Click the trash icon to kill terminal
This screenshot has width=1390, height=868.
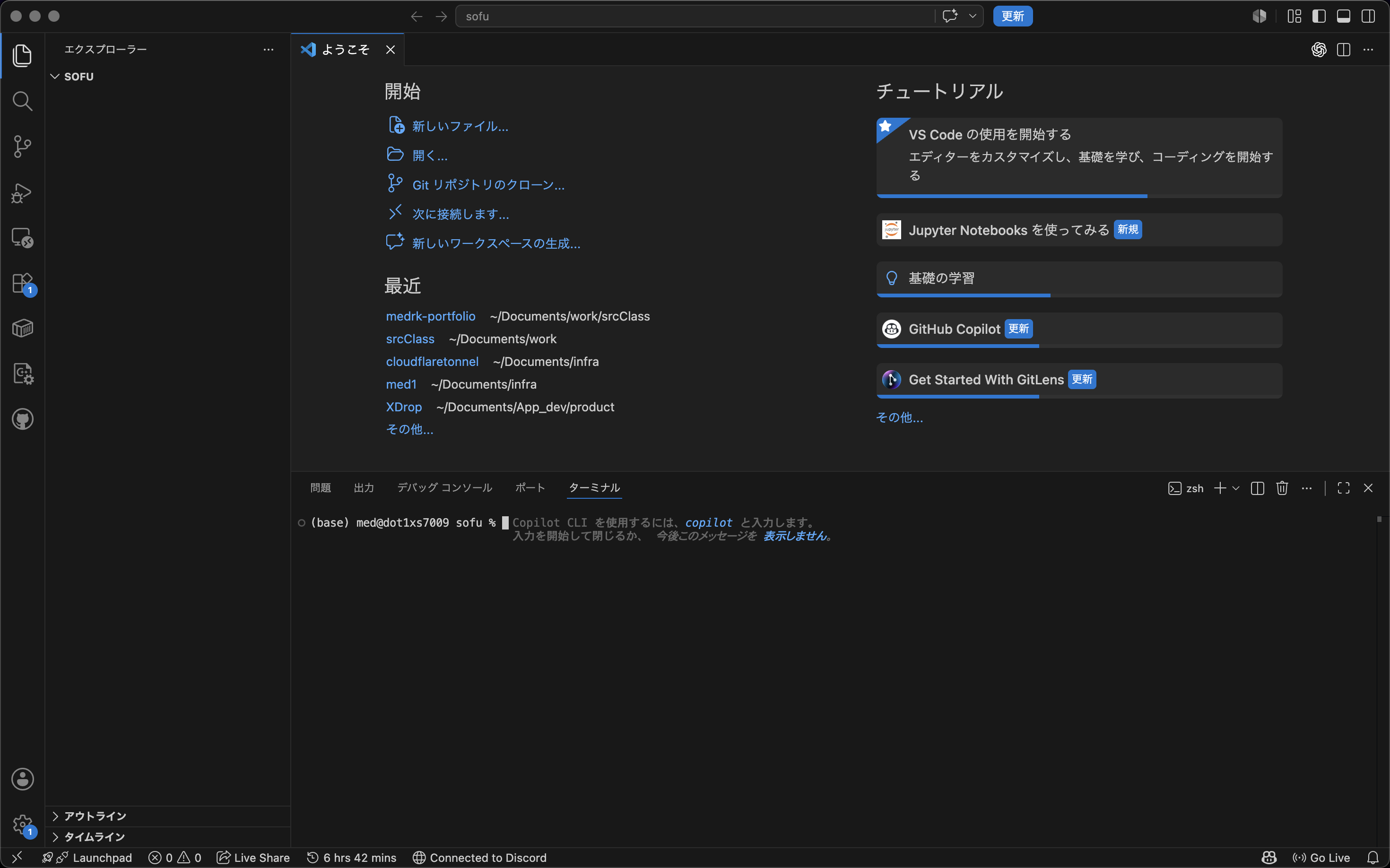click(1282, 488)
